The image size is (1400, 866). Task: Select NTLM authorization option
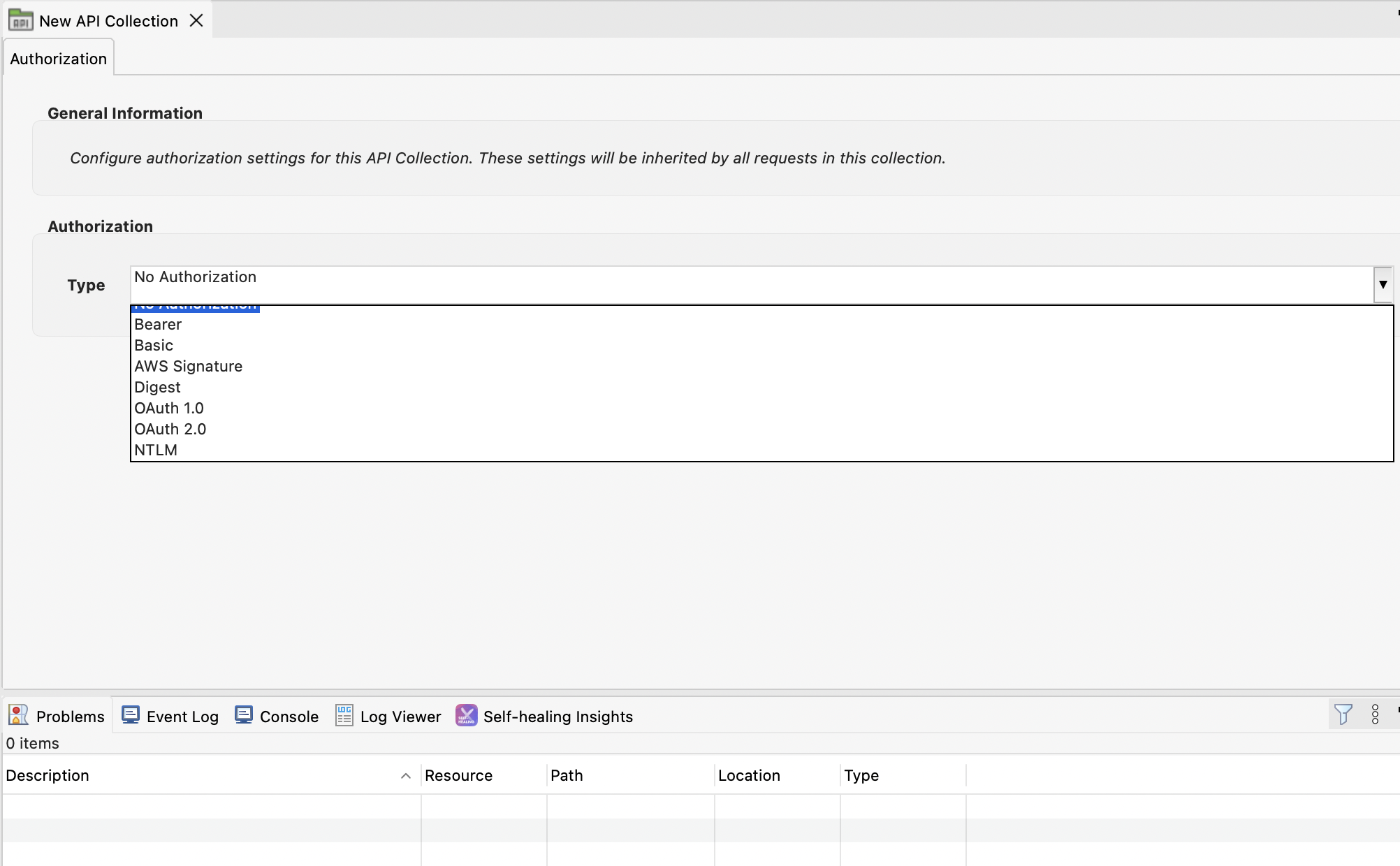pyautogui.click(x=156, y=450)
